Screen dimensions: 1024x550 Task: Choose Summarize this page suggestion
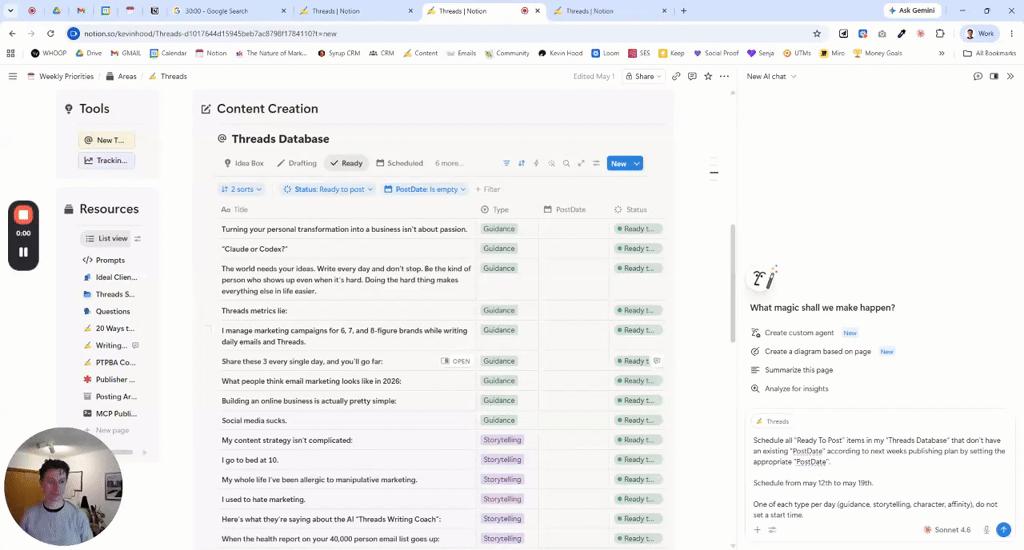tap(792, 370)
